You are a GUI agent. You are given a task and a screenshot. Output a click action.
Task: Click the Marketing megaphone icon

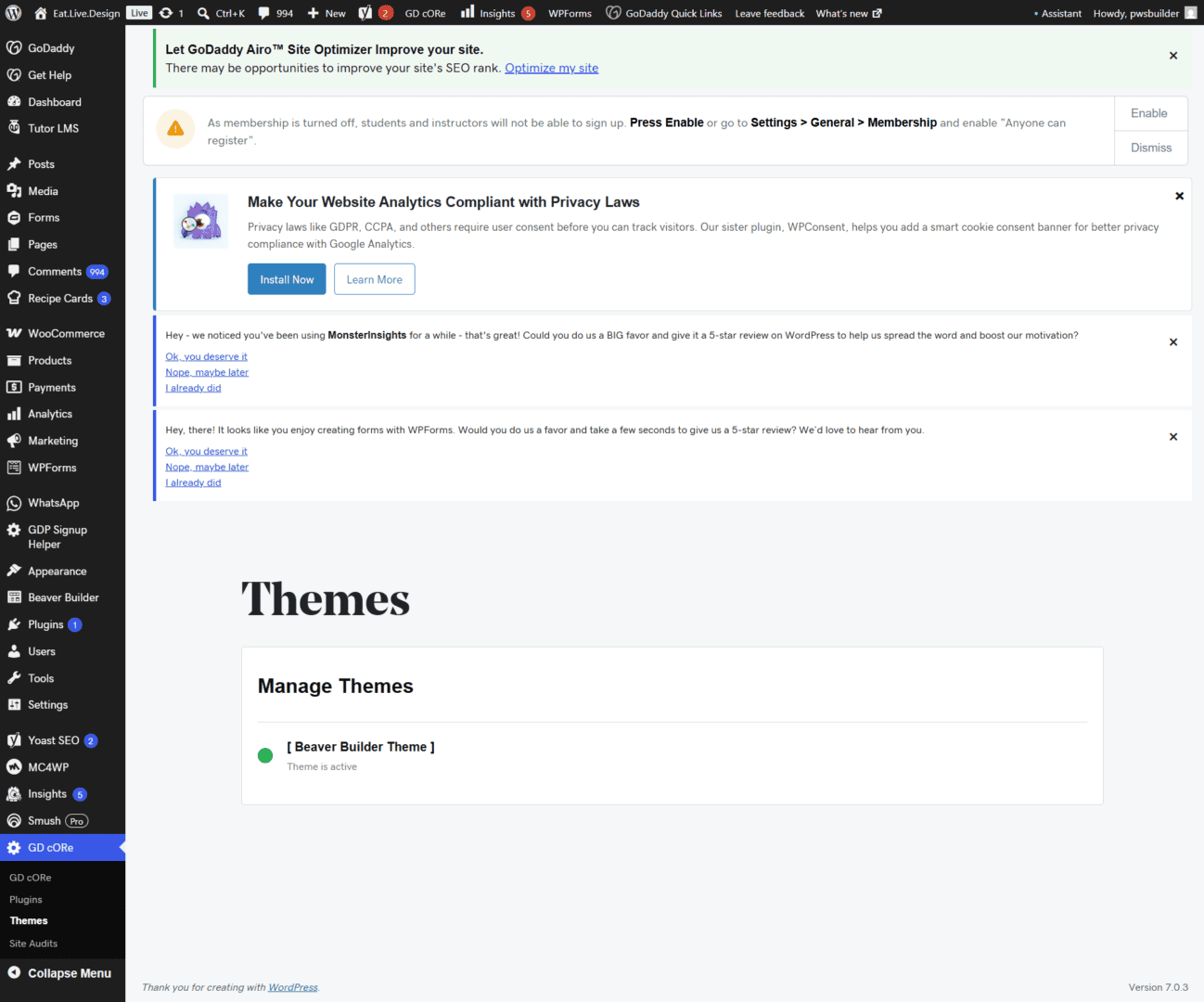click(14, 442)
